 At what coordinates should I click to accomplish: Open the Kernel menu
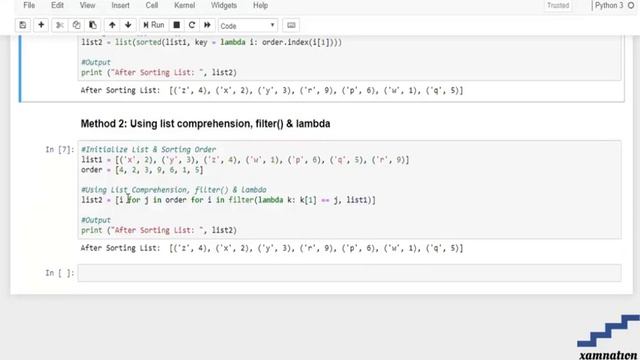(x=184, y=5)
